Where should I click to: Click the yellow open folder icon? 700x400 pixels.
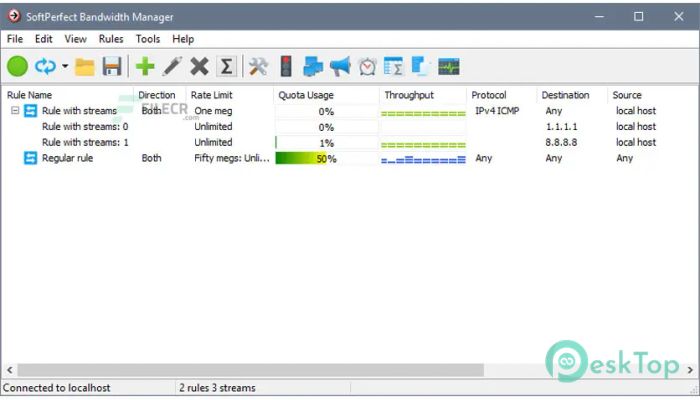point(85,67)
